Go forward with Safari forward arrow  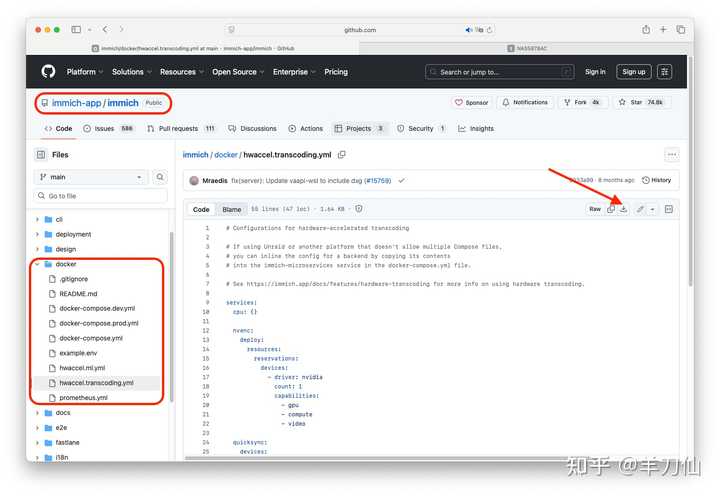click(121, 29)
